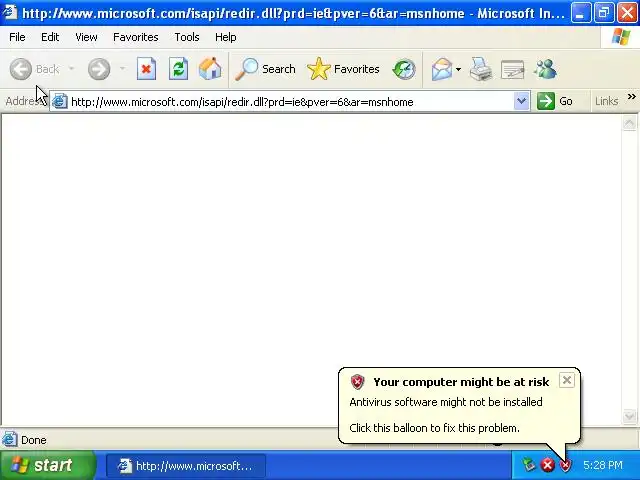Screen dimensions: 640x480
Task: Minimize the Internet Explorer window
Action: coord(581,12)
